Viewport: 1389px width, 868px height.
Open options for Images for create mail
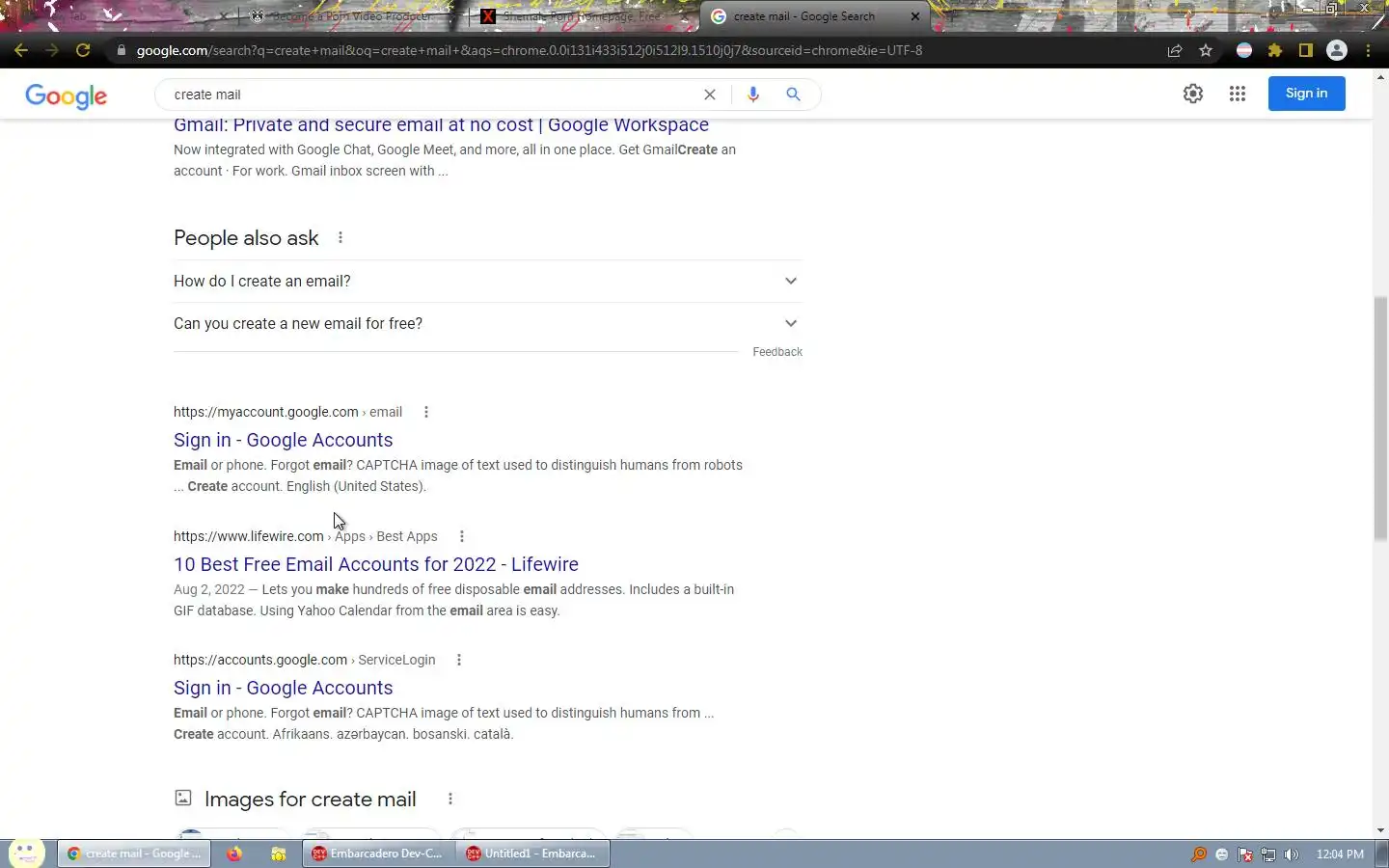[x=450, y=799]
